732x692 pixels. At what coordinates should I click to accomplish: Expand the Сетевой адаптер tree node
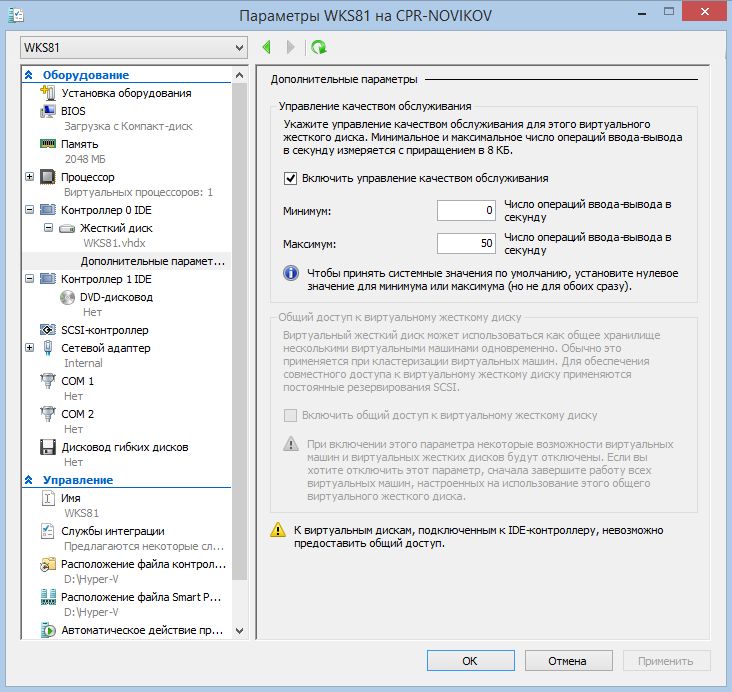tap(28, 348)
